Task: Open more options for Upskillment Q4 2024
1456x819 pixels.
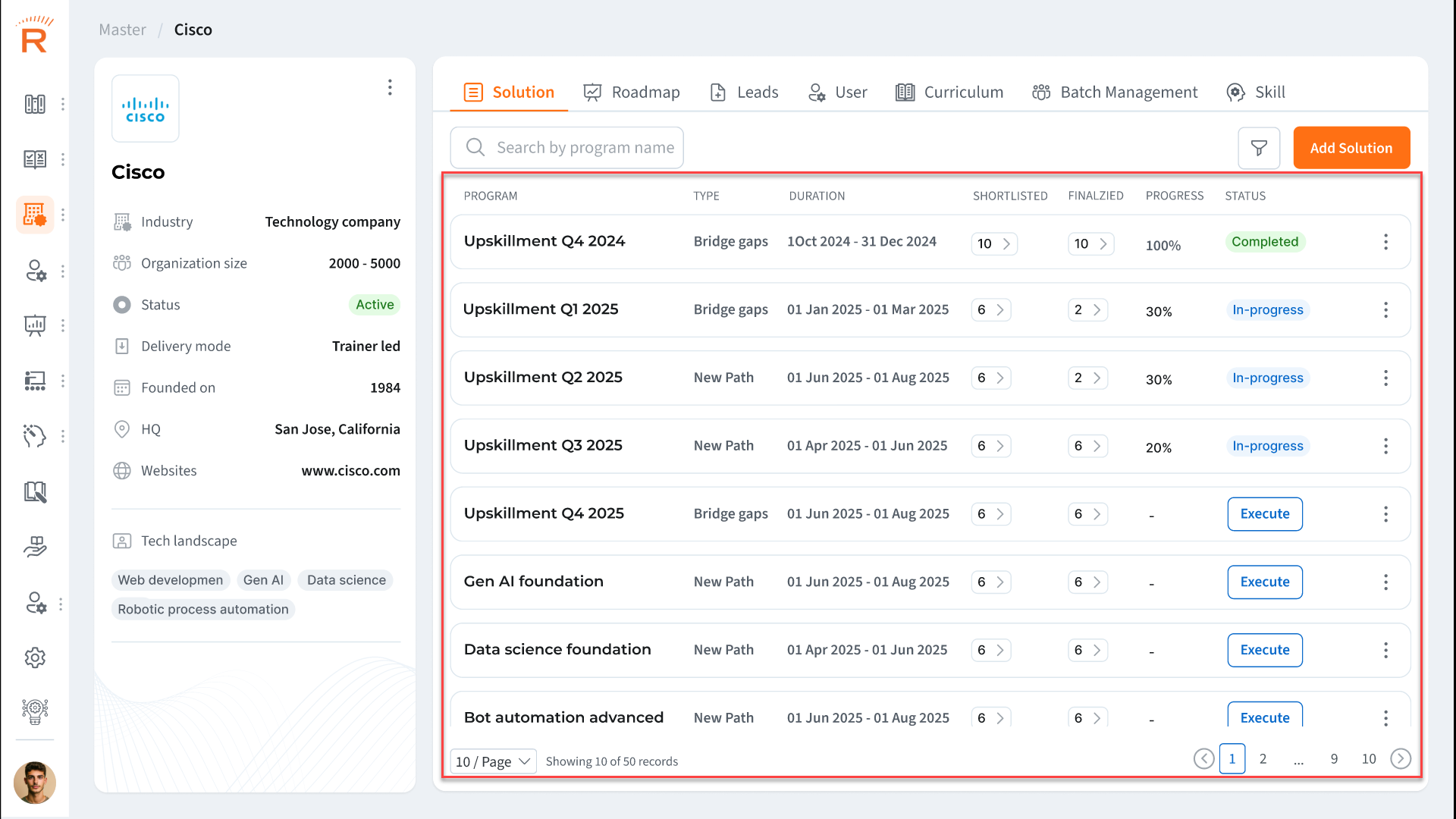Action: tap(1385, 242)
